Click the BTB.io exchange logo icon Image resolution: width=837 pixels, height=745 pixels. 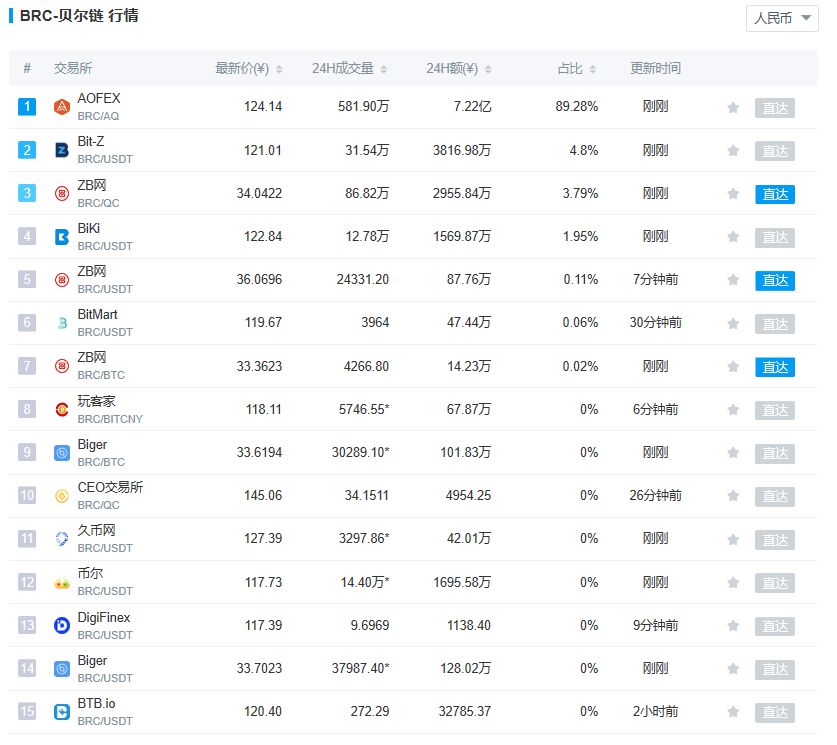(62, 711)
